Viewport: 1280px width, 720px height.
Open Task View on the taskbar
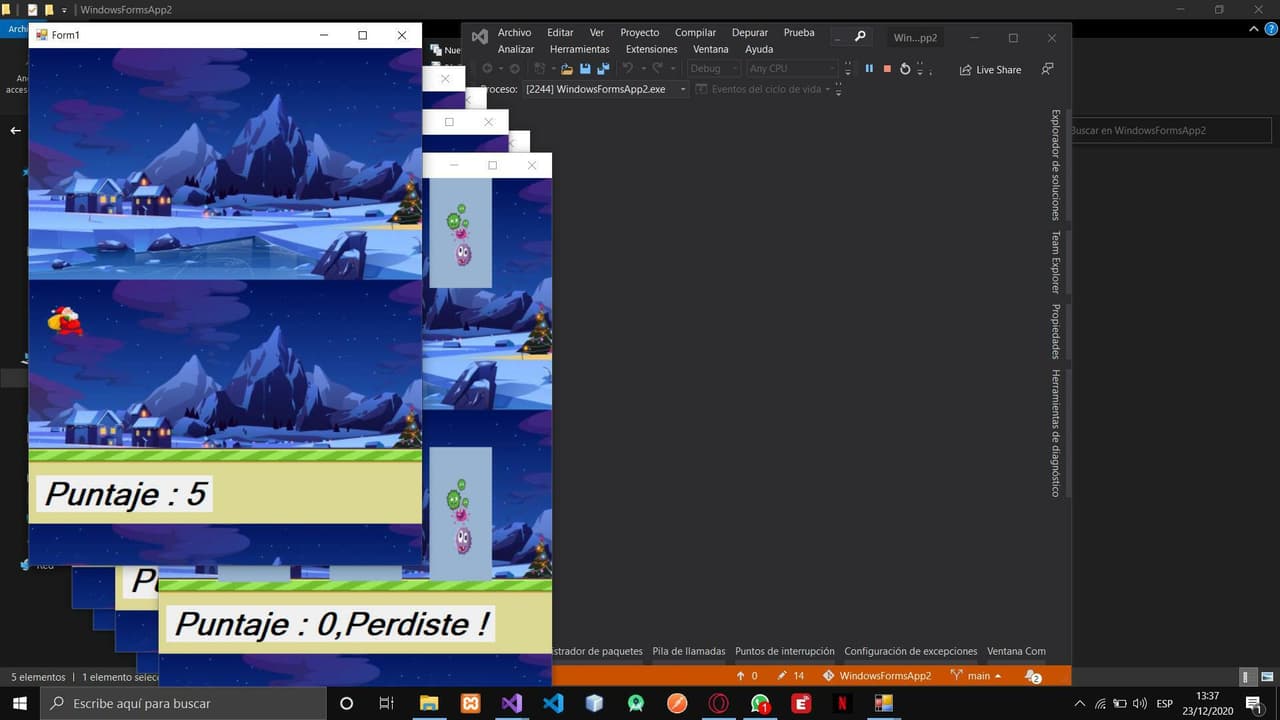pos(387,703)
